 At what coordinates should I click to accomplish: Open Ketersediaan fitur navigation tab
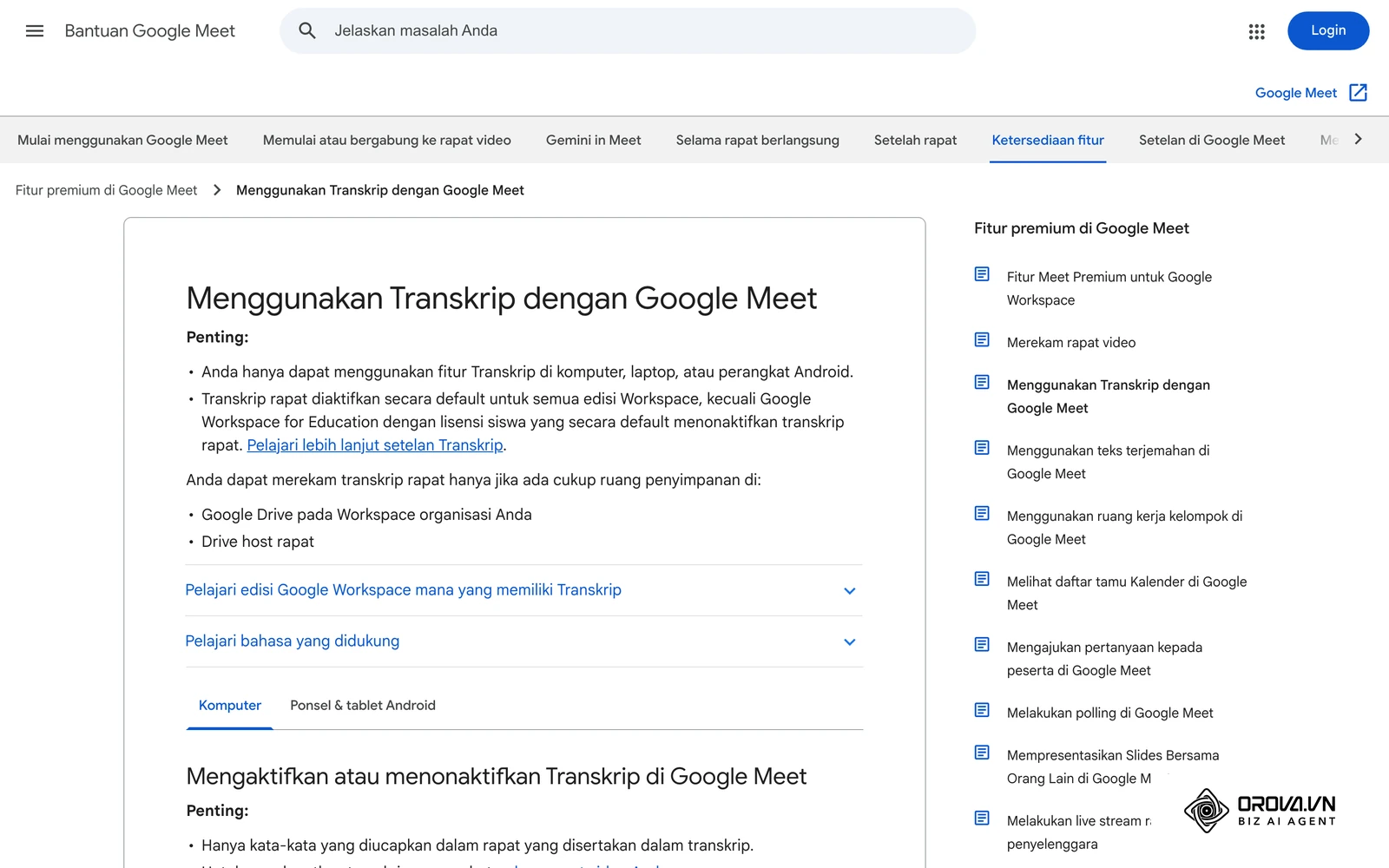point(1048,140)
